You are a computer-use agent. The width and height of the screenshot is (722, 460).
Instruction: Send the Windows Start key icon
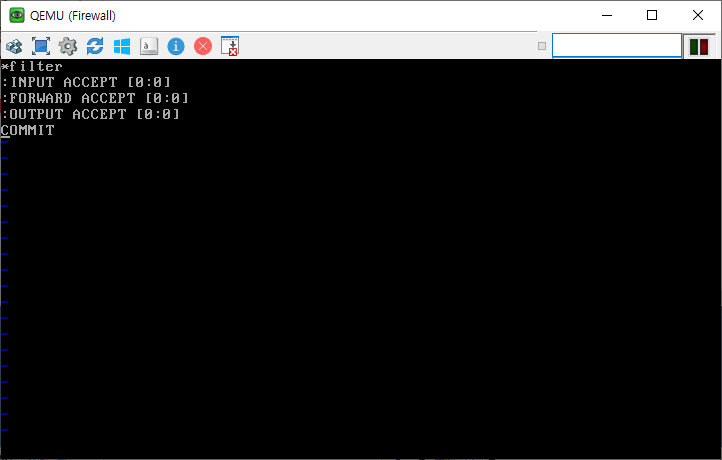tap(122, 46)
